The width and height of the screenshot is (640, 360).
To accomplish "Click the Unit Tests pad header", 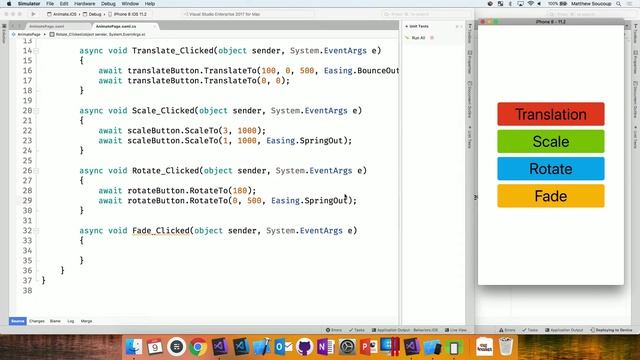I will (417, 26).
